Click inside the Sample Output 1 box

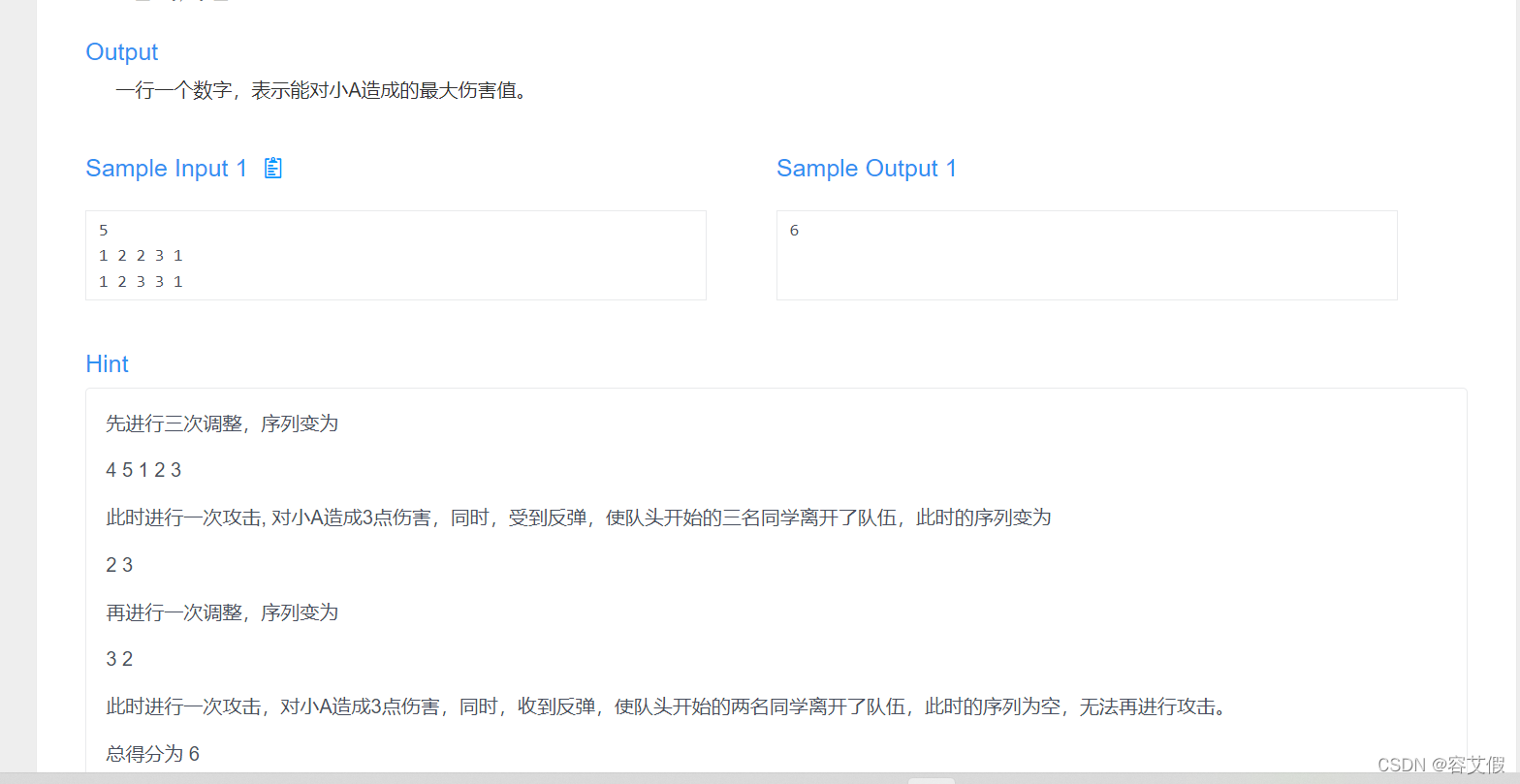point(1087,255)
